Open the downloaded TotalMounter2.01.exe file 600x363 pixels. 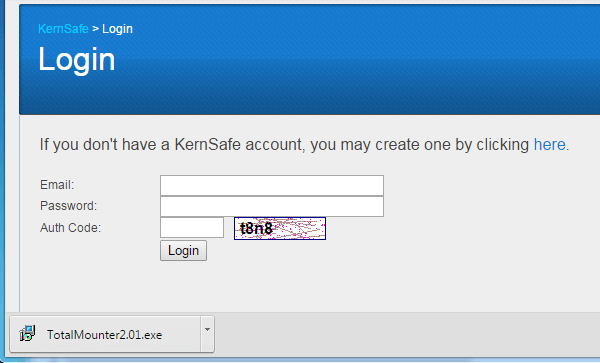[105, 334]
